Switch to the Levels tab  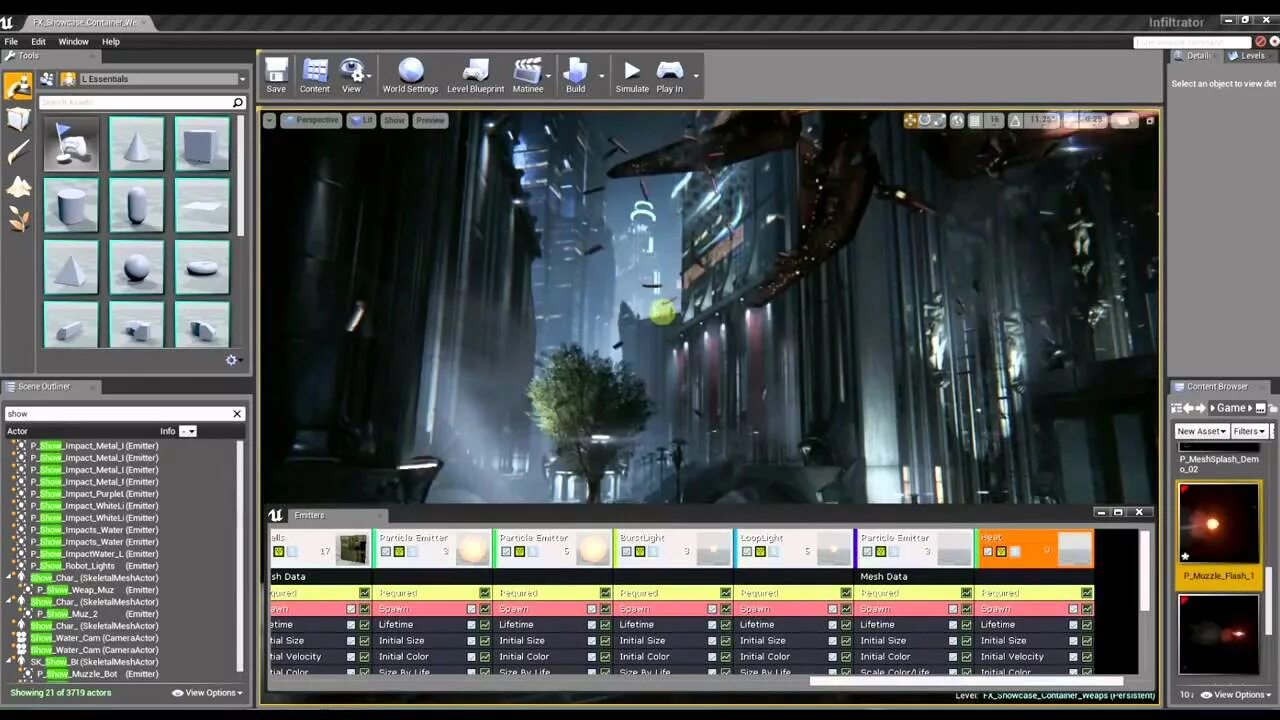pyautogui.click(x=1246, y=56)
